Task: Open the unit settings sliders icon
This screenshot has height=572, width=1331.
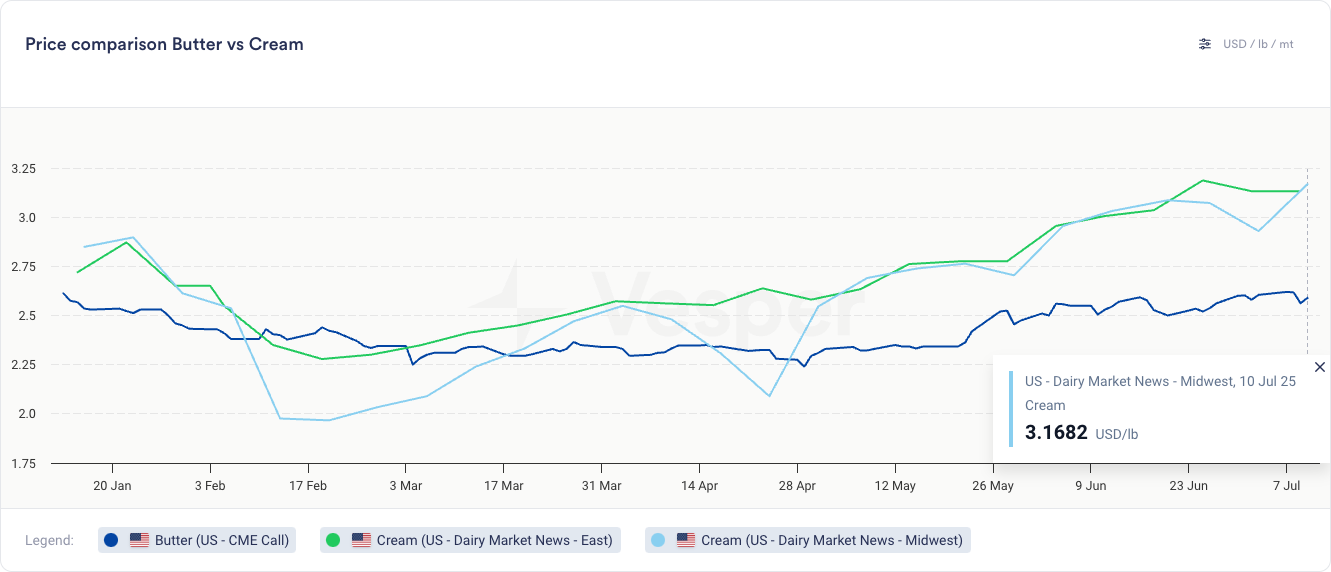Action: (1205, 44)
